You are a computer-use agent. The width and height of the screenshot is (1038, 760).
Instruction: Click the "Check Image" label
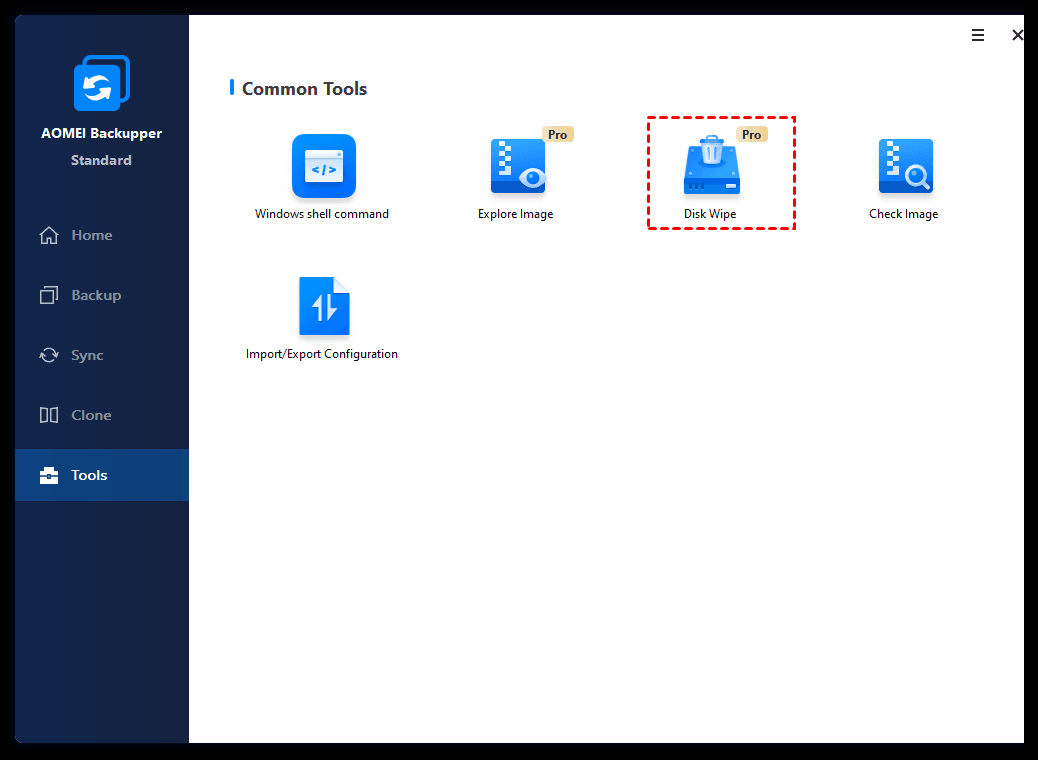(904, 214)
